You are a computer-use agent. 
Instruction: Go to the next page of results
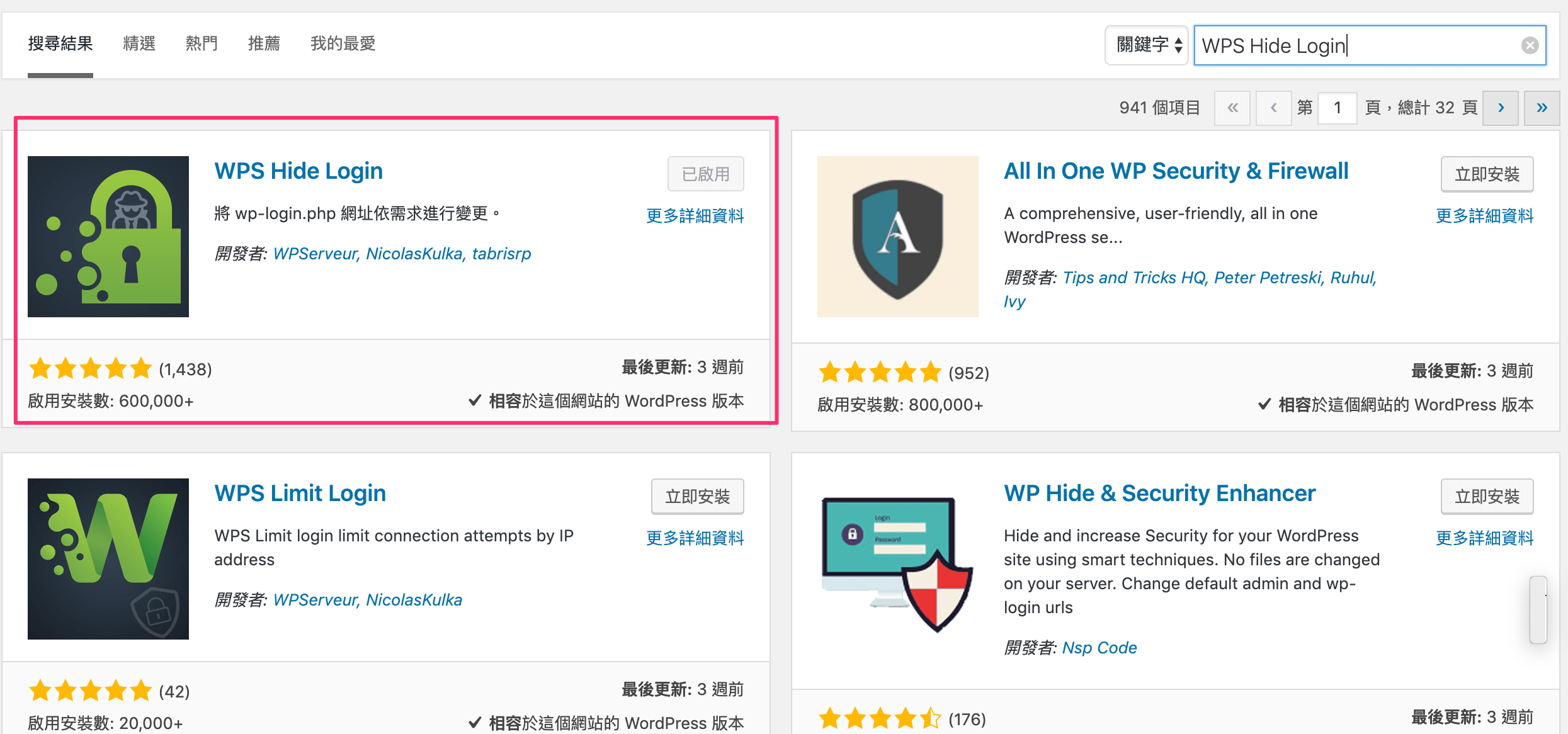point(1501,108)
